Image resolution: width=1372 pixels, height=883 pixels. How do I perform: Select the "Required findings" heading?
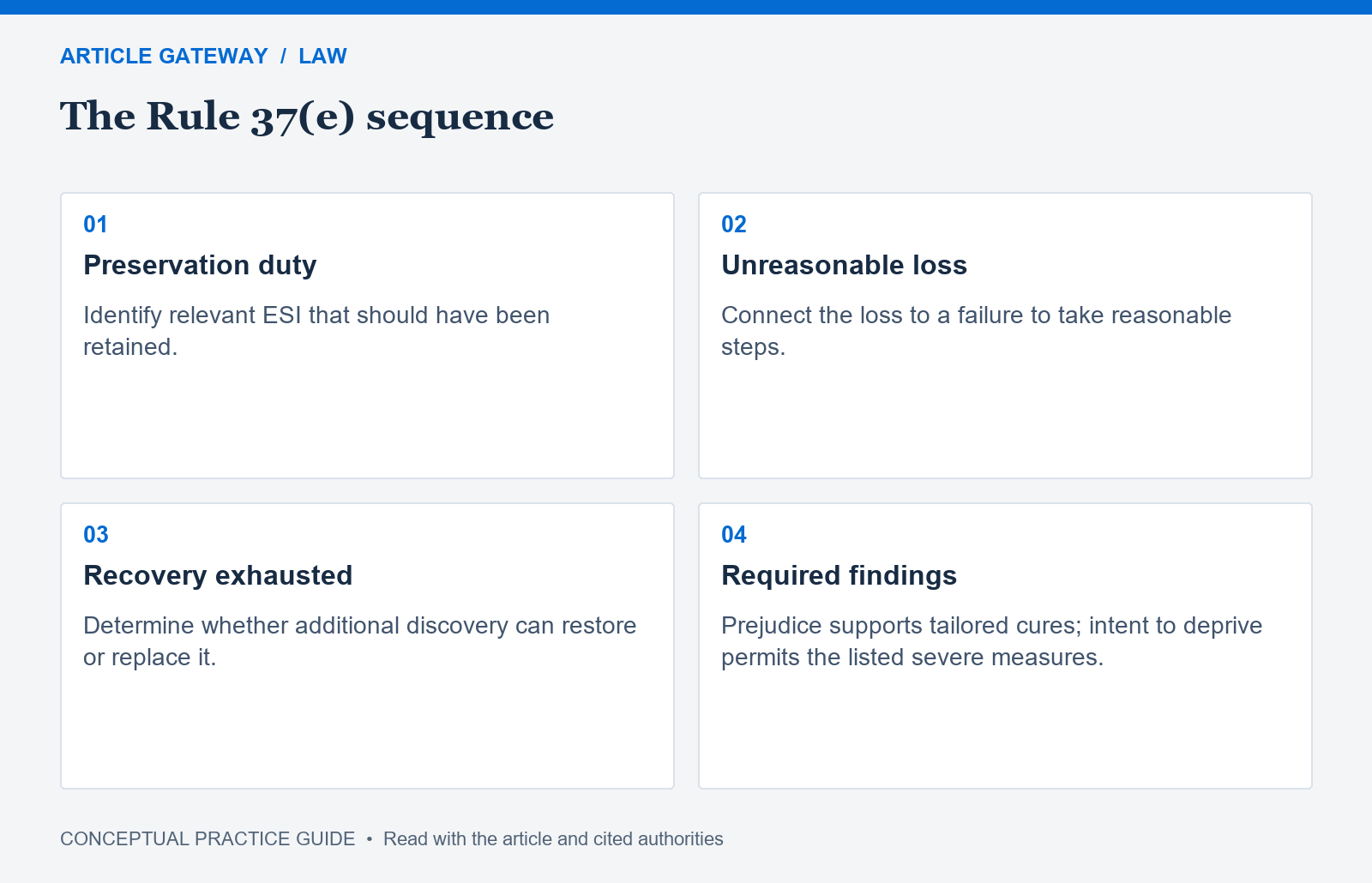[x=839, y=575]
